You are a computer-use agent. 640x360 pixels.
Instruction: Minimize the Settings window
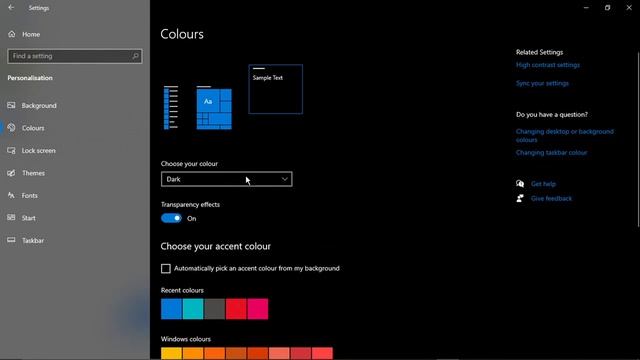586,8
